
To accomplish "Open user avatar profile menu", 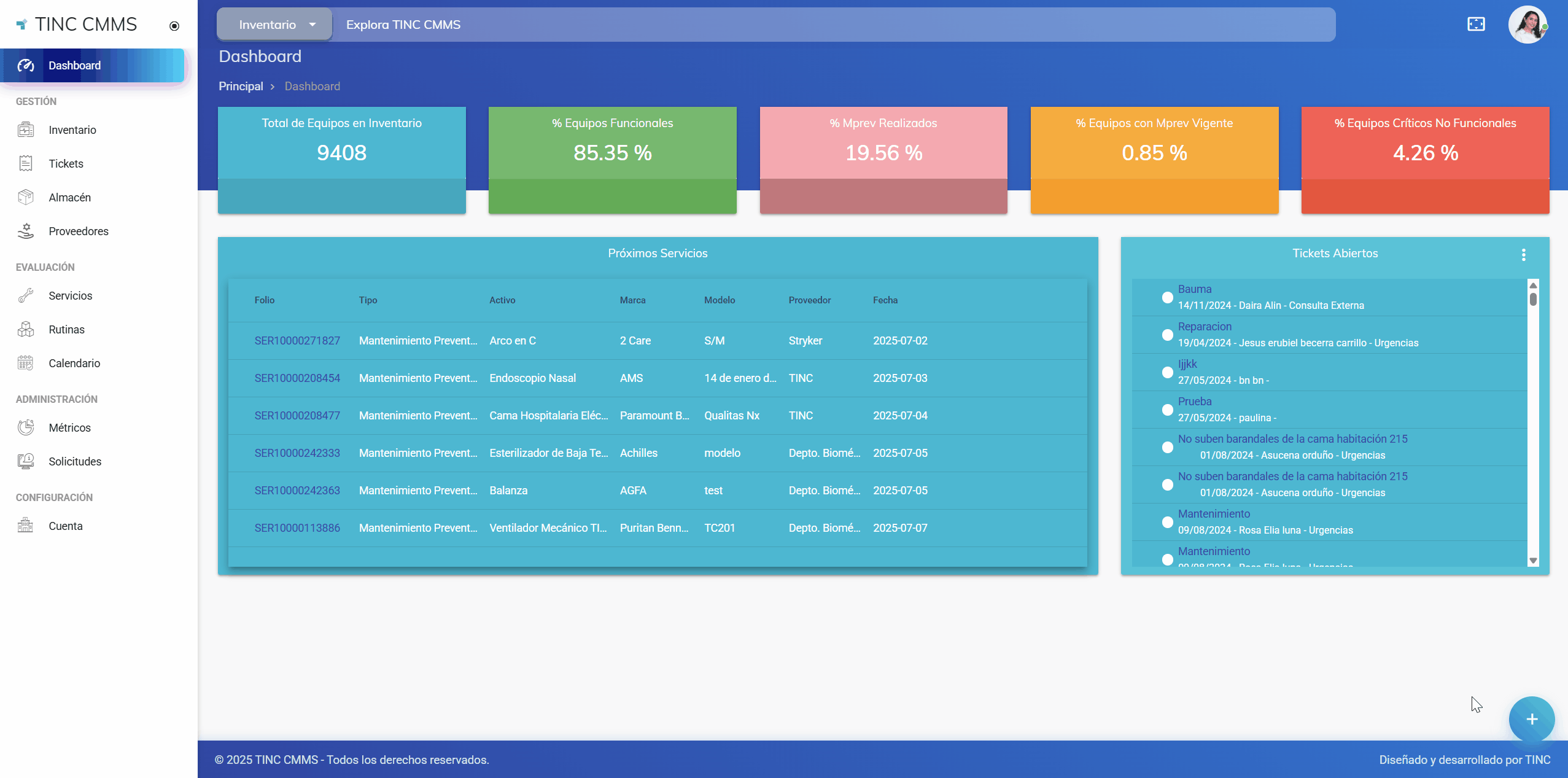I will pos(1527,25).
